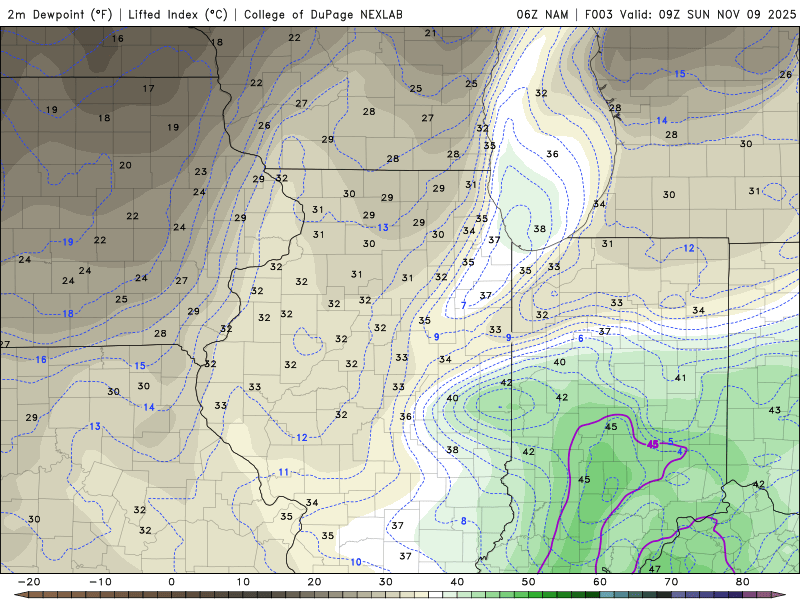
Task: Click the blue '19' lifted index contour label
Action: [68, 242]
